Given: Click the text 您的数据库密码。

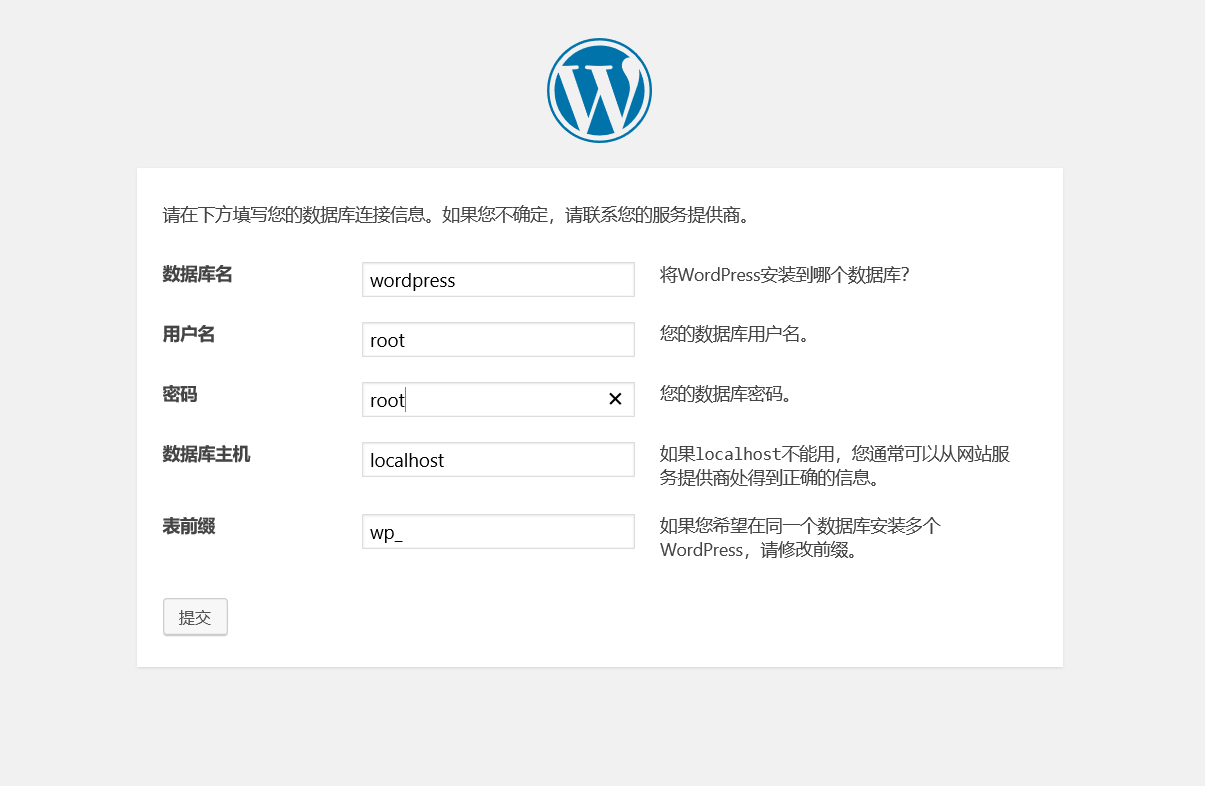Looking at the screenshot, I should point(726,395).
